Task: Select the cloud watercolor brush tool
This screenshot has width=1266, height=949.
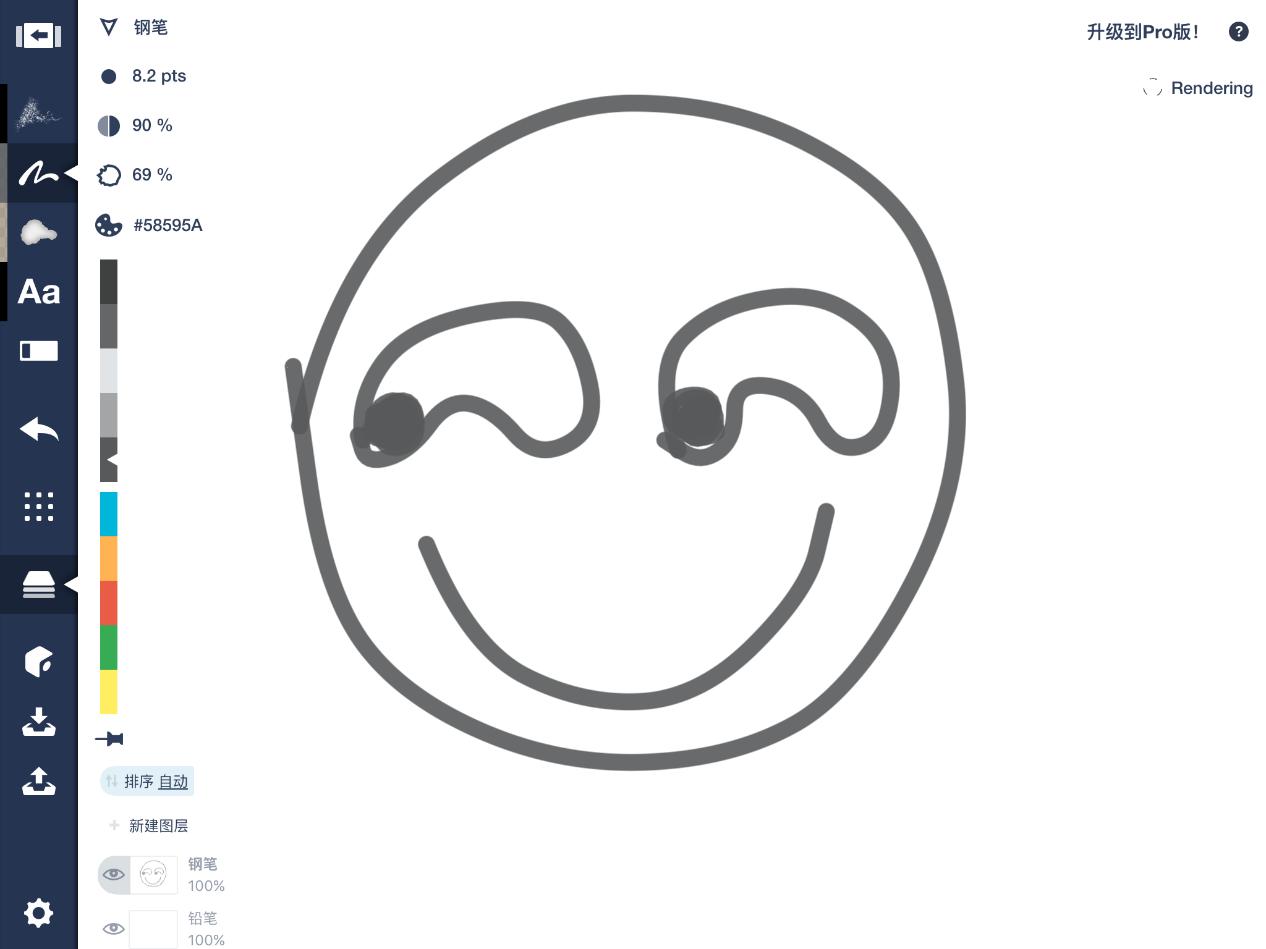Action: pos(39,233)
